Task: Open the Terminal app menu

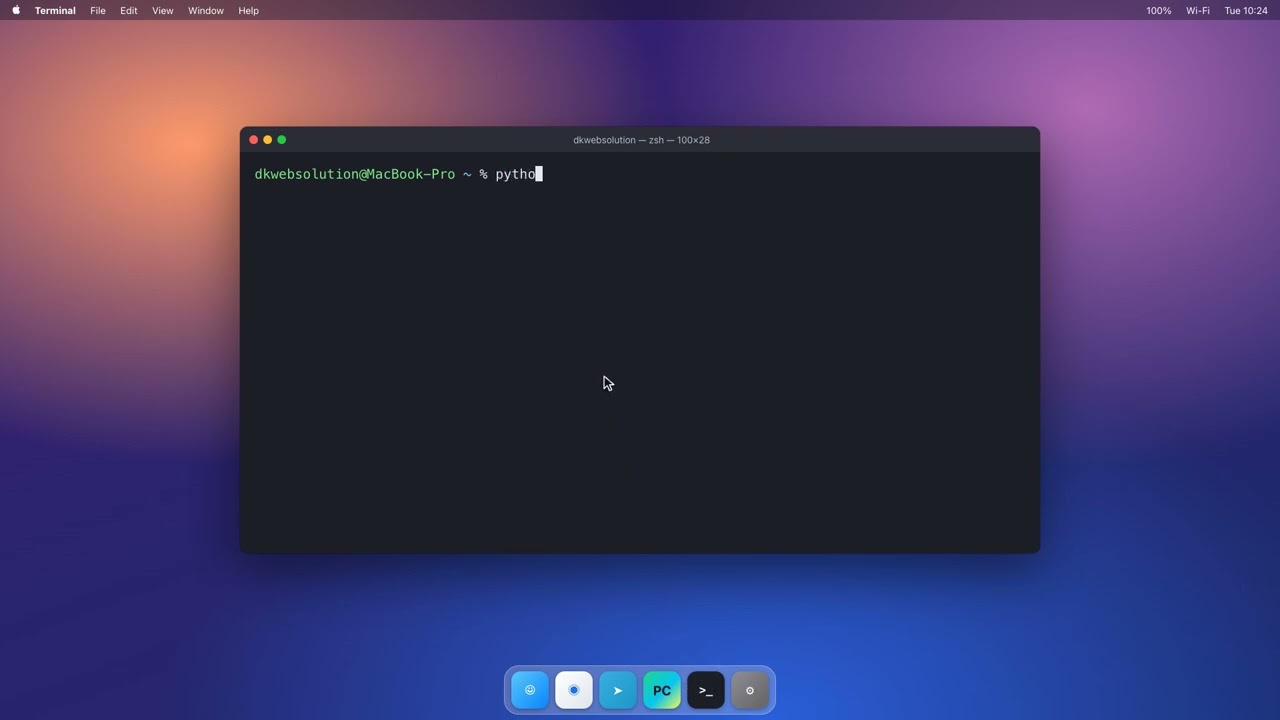Action: point(55,10)
